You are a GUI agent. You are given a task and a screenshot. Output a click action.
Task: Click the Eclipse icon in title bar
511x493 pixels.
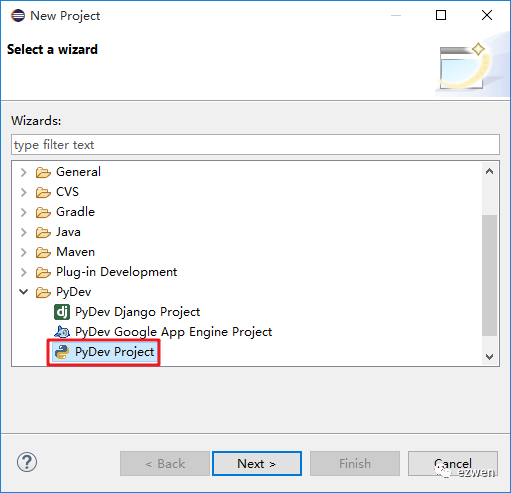tap(18, 16)
